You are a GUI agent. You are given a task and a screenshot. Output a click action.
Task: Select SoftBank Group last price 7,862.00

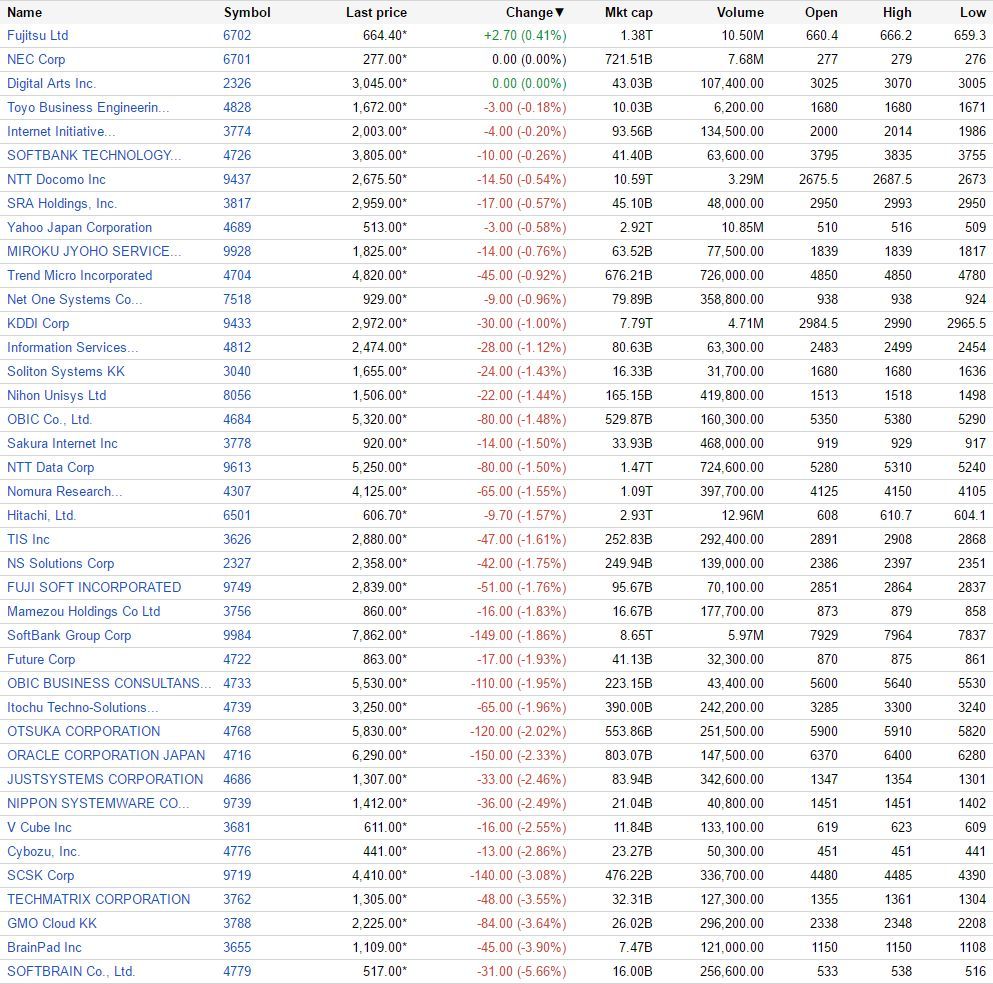(377, 636)
